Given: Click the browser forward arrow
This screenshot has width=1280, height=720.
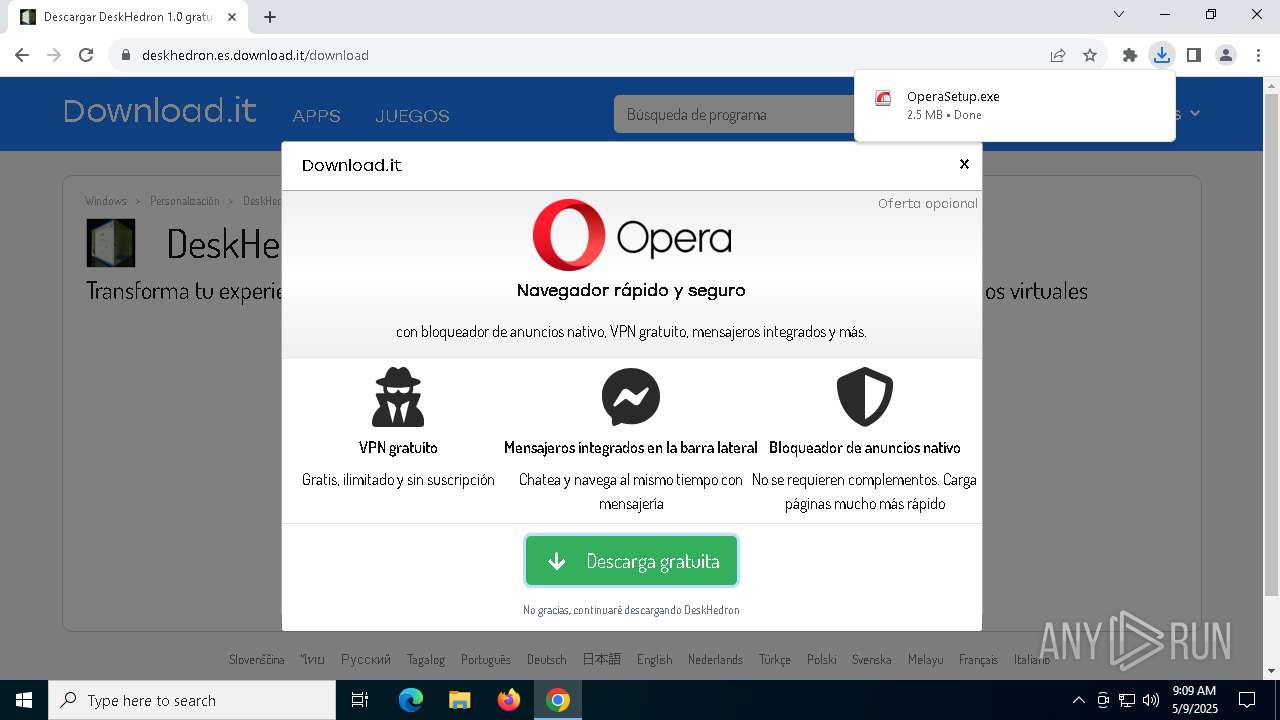Looking at the screenshot, I should point(54,55).
